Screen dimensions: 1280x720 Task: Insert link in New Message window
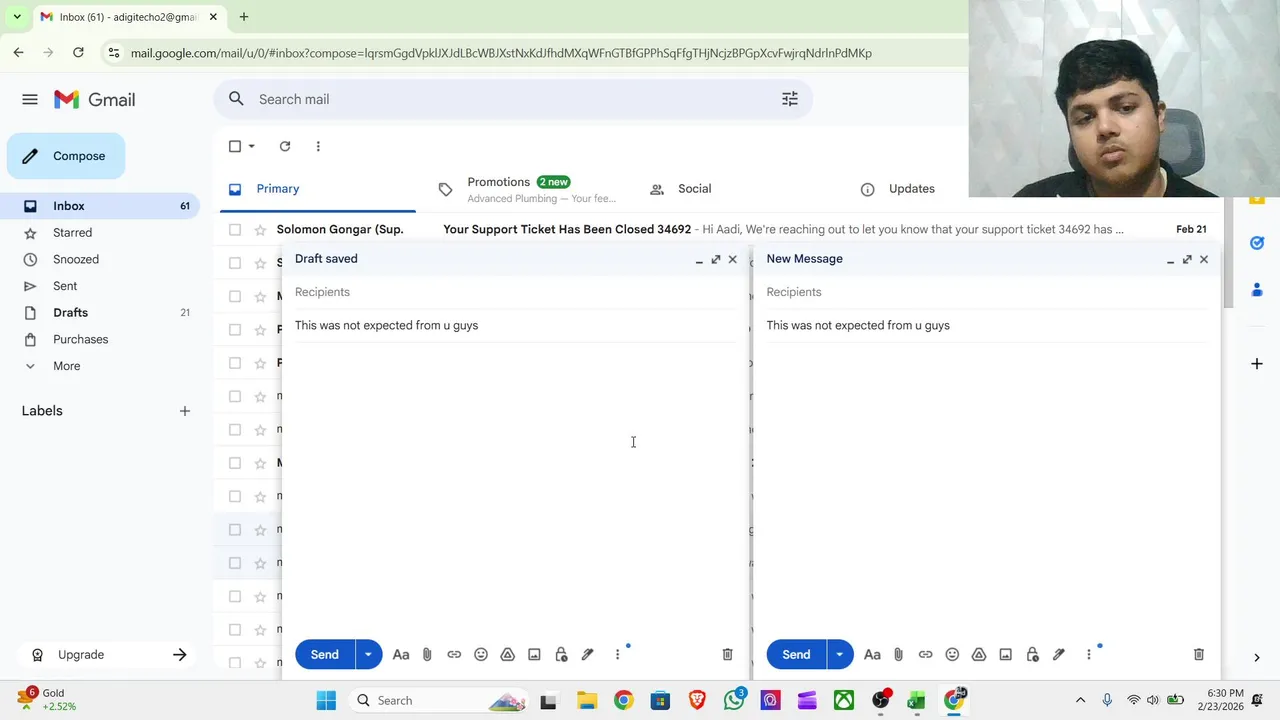(925, 654)
